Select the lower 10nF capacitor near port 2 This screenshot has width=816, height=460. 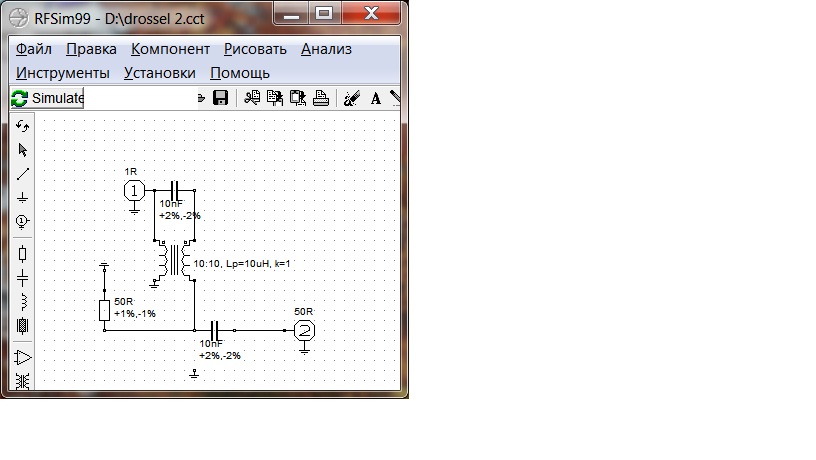[x=214, y=330]
